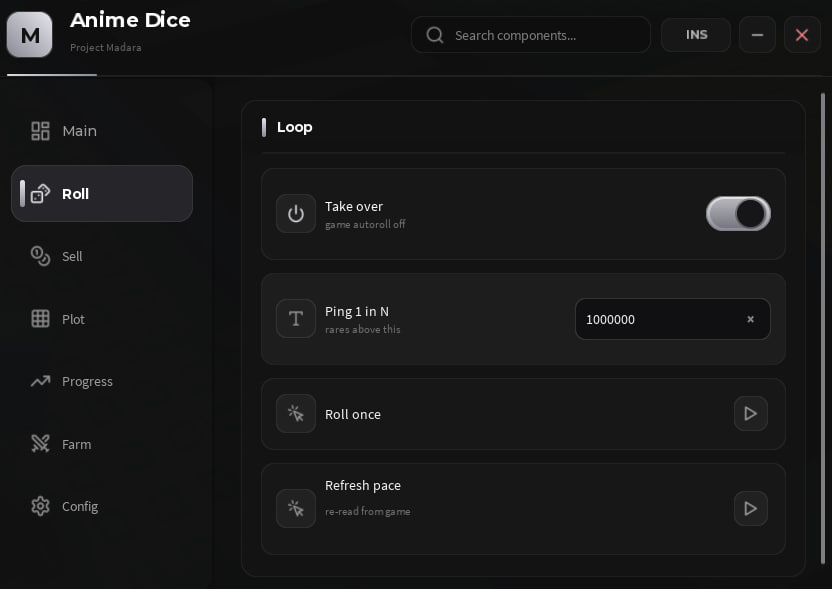Open the Sell coins icon
The height and width of the screenshot is (589, 832).
coord(40,256)
